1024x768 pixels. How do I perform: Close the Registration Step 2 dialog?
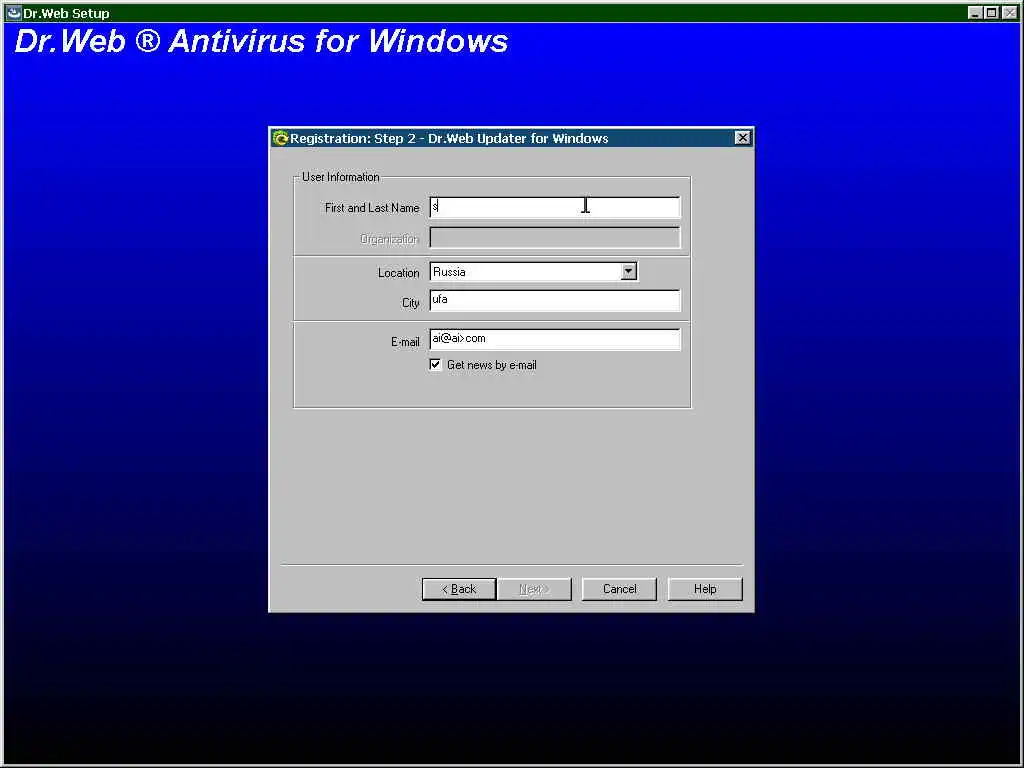tap(743, 138)
